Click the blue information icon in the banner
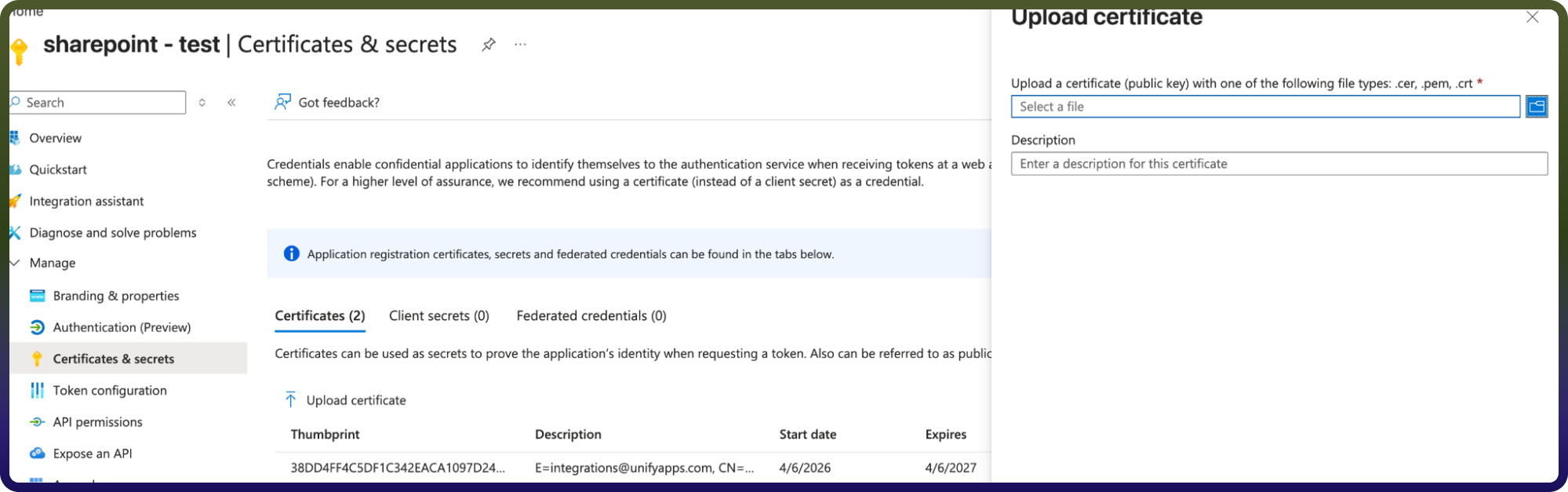1568x492 pixels. tap(291, 253)
